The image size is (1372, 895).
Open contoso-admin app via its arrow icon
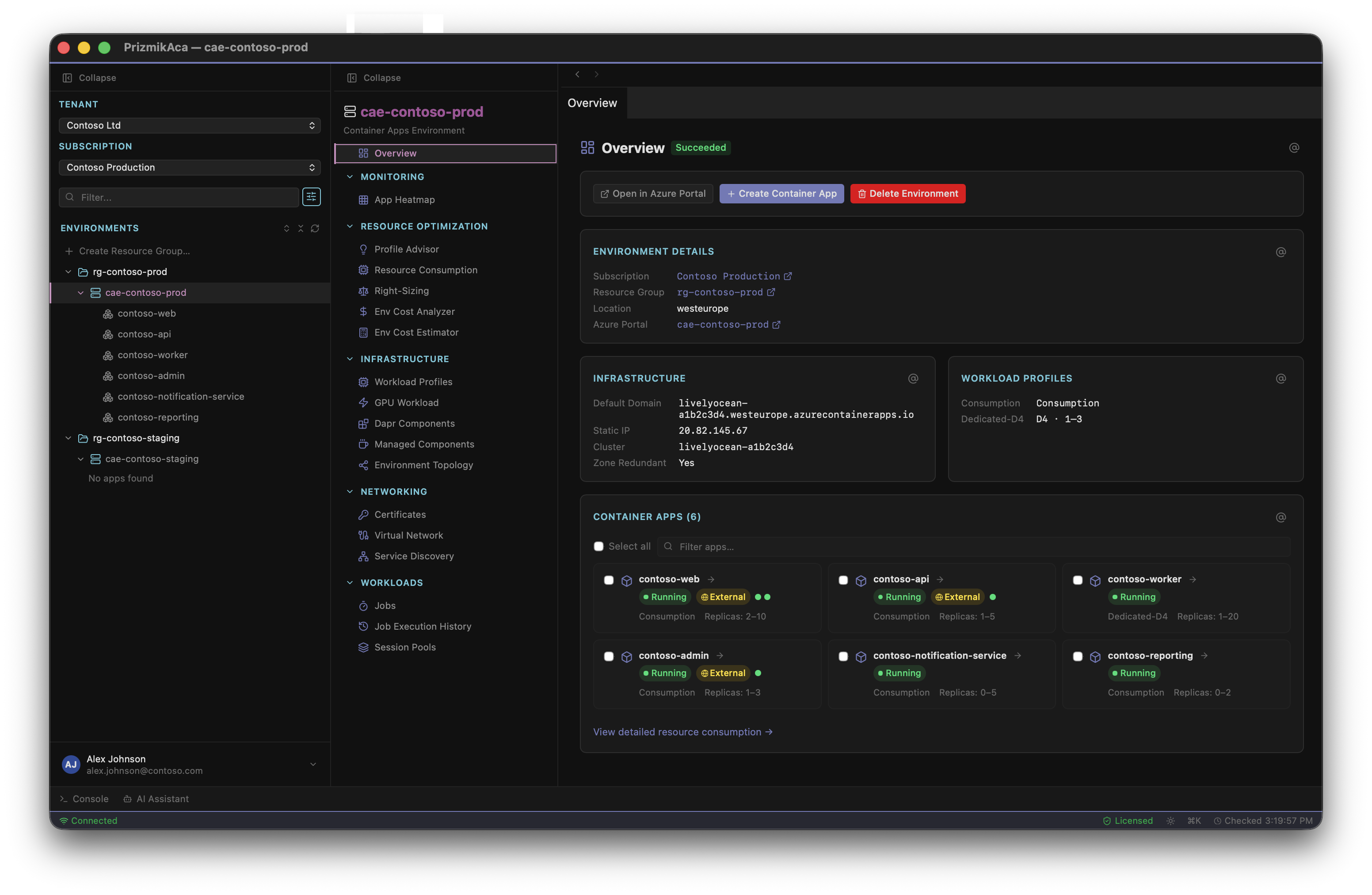click(x=720, y=656)
